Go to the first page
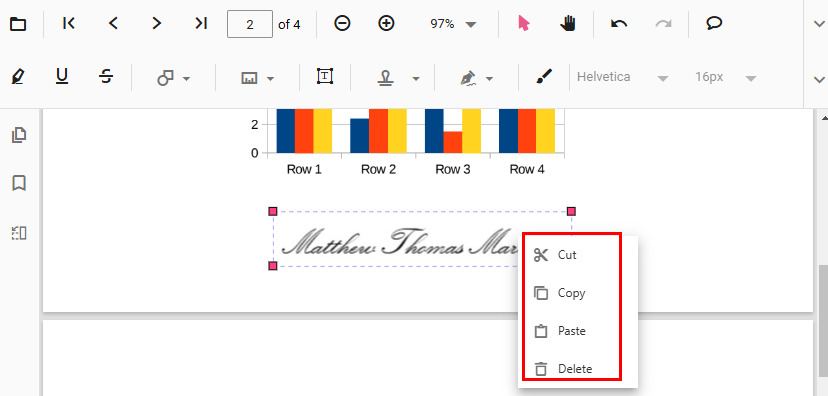The height and width of the screenshot is (396, 828). [69, 23]
